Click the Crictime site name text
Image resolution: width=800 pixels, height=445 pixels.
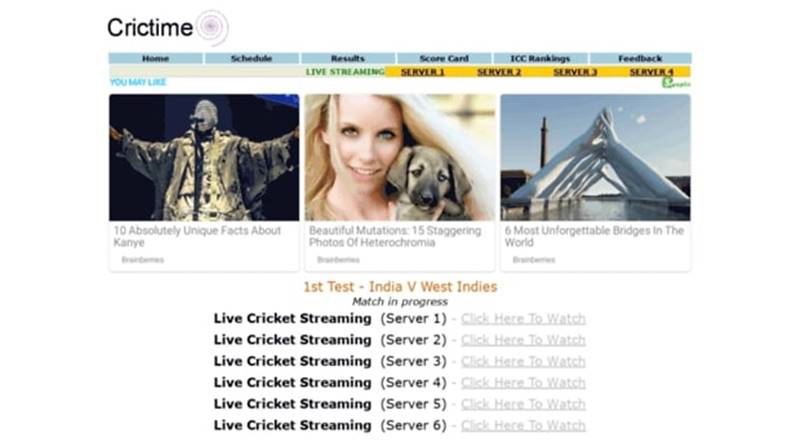[x=150, y=28]
